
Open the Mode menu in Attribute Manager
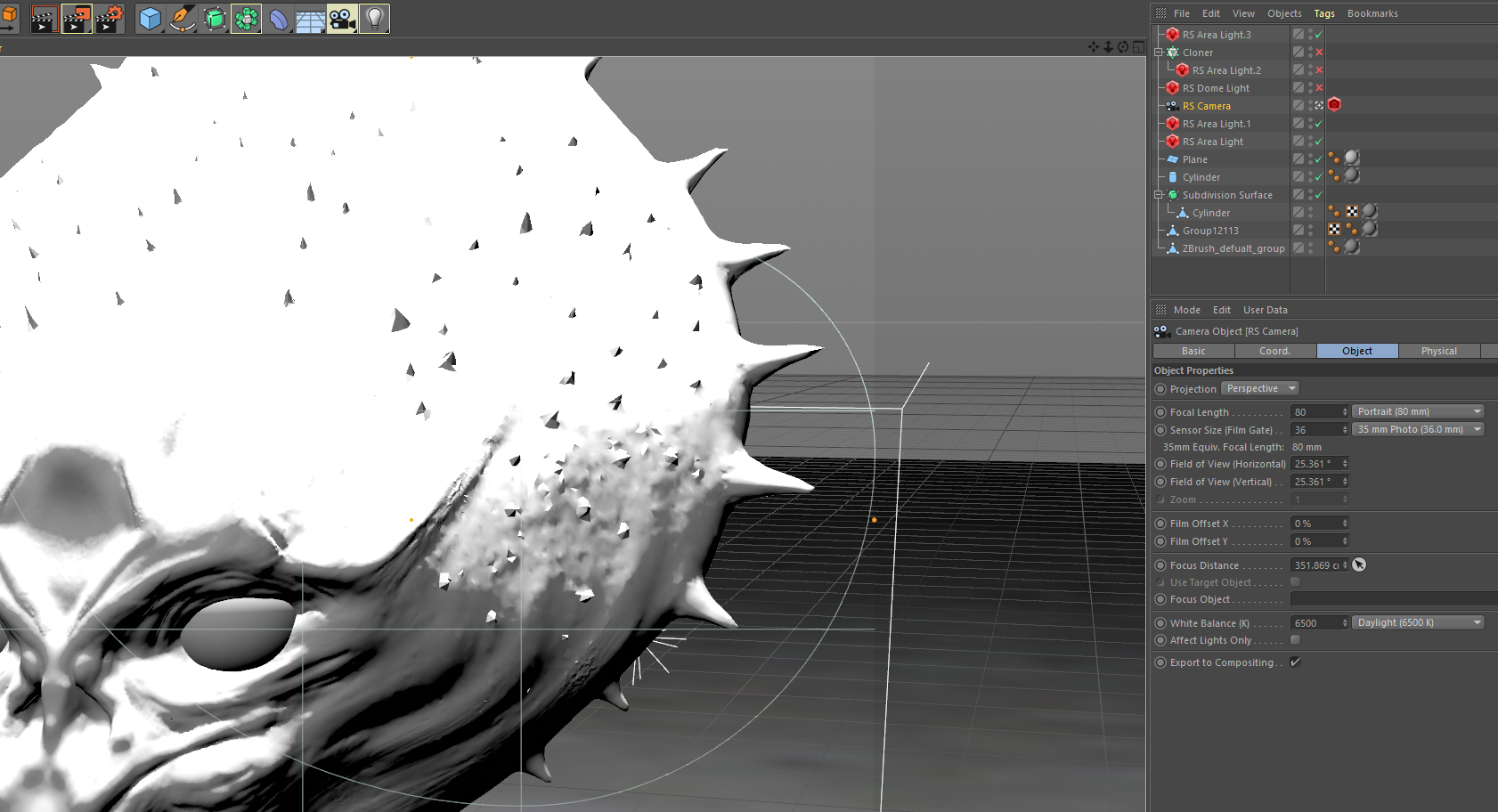[1187, 310]
